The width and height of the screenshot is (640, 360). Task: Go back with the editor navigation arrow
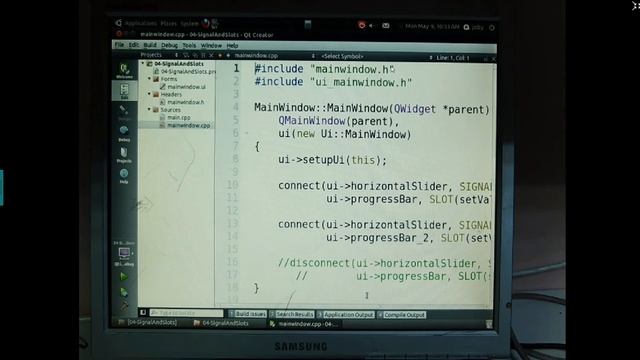pyautogui.click(x=220, y=55)
